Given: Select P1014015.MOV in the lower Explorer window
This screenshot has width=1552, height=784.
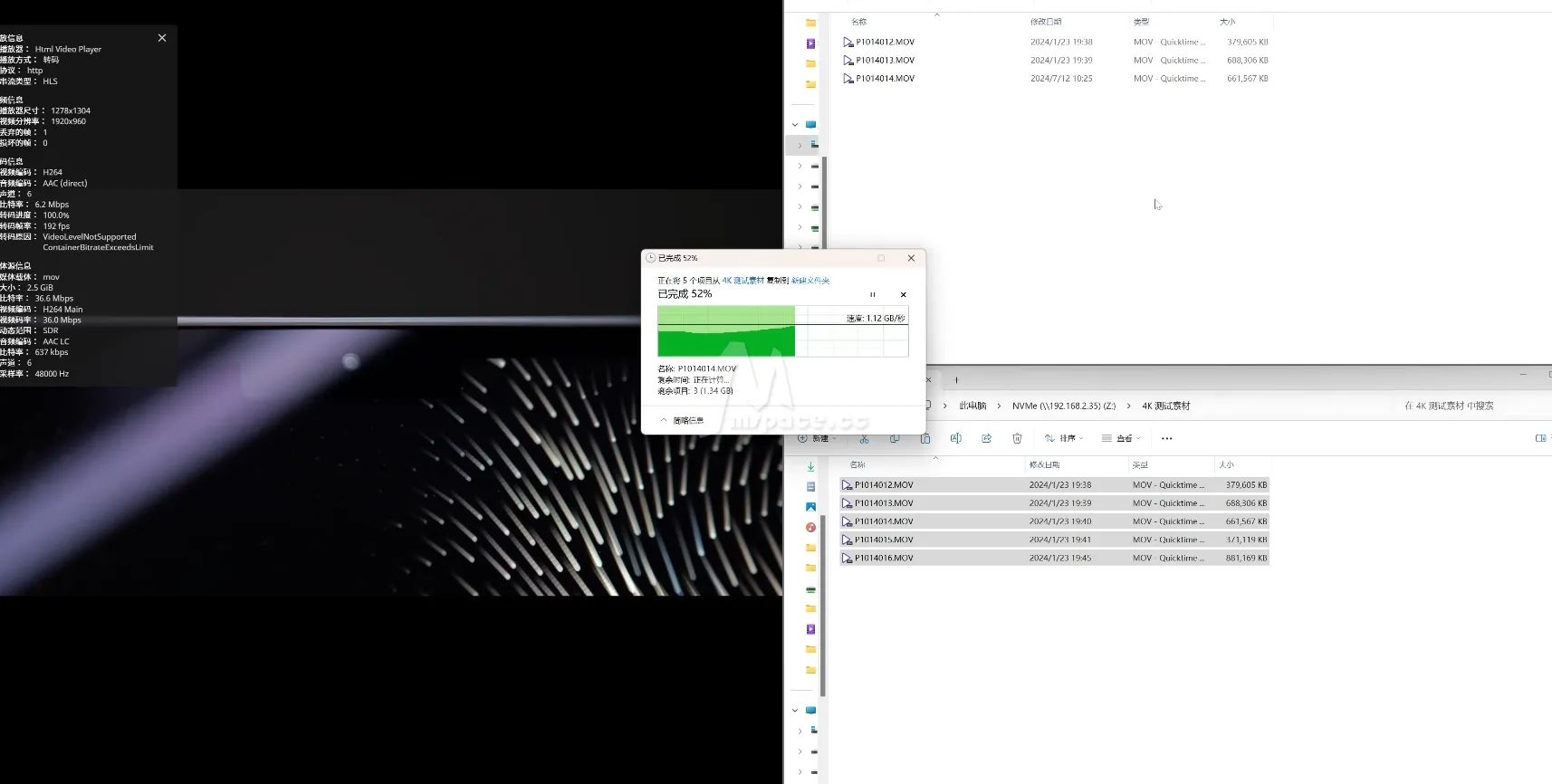Looking at the screenshot, I should click(1054, 540).
